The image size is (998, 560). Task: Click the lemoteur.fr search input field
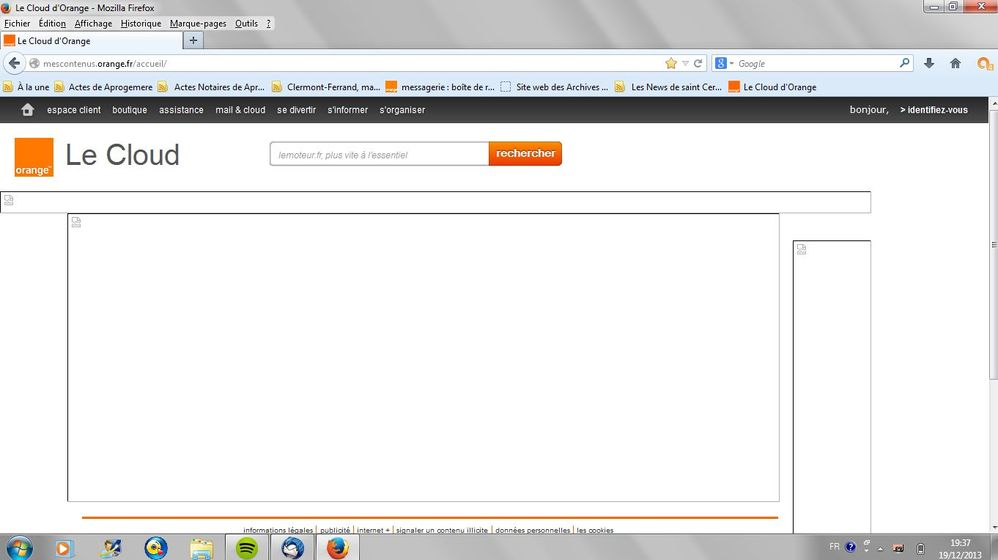point(379,154)
